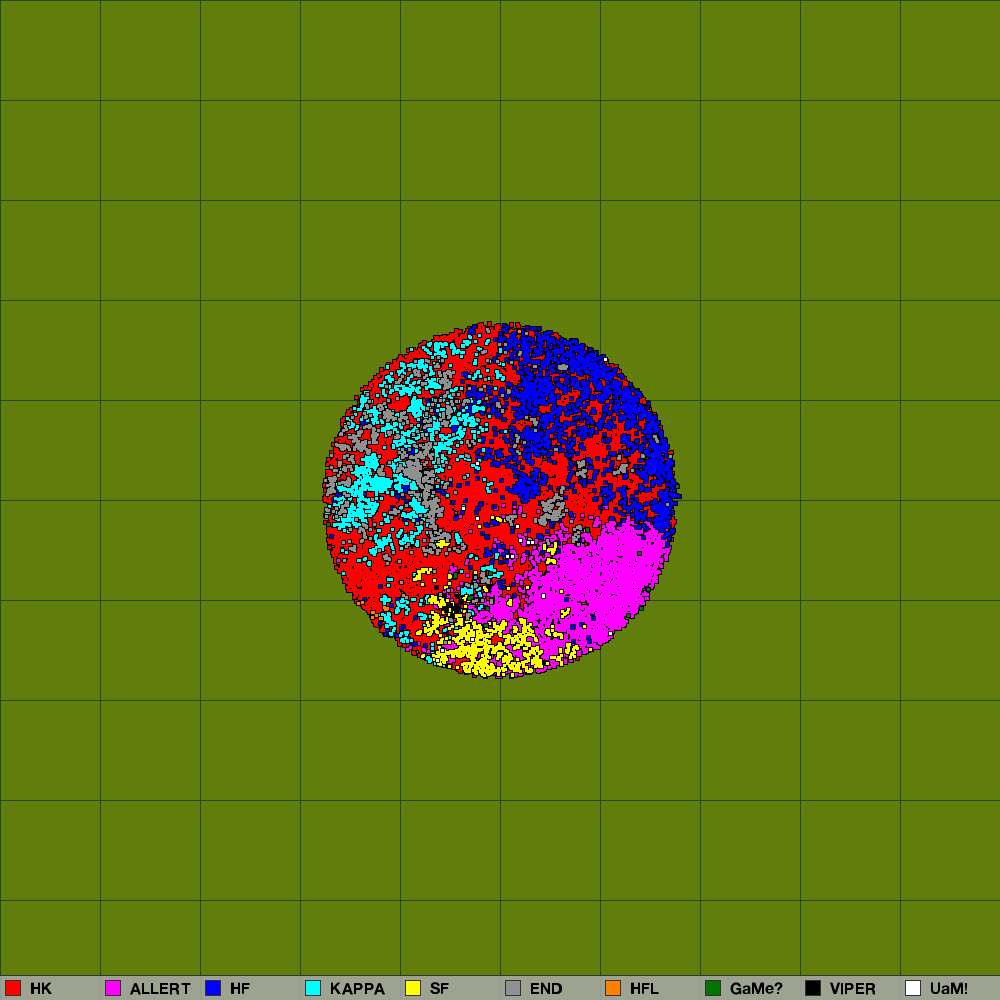This screenshot has height=1000, width=1000.
Task: Select the blue HF legend swatch
Action: coord(213,988)
